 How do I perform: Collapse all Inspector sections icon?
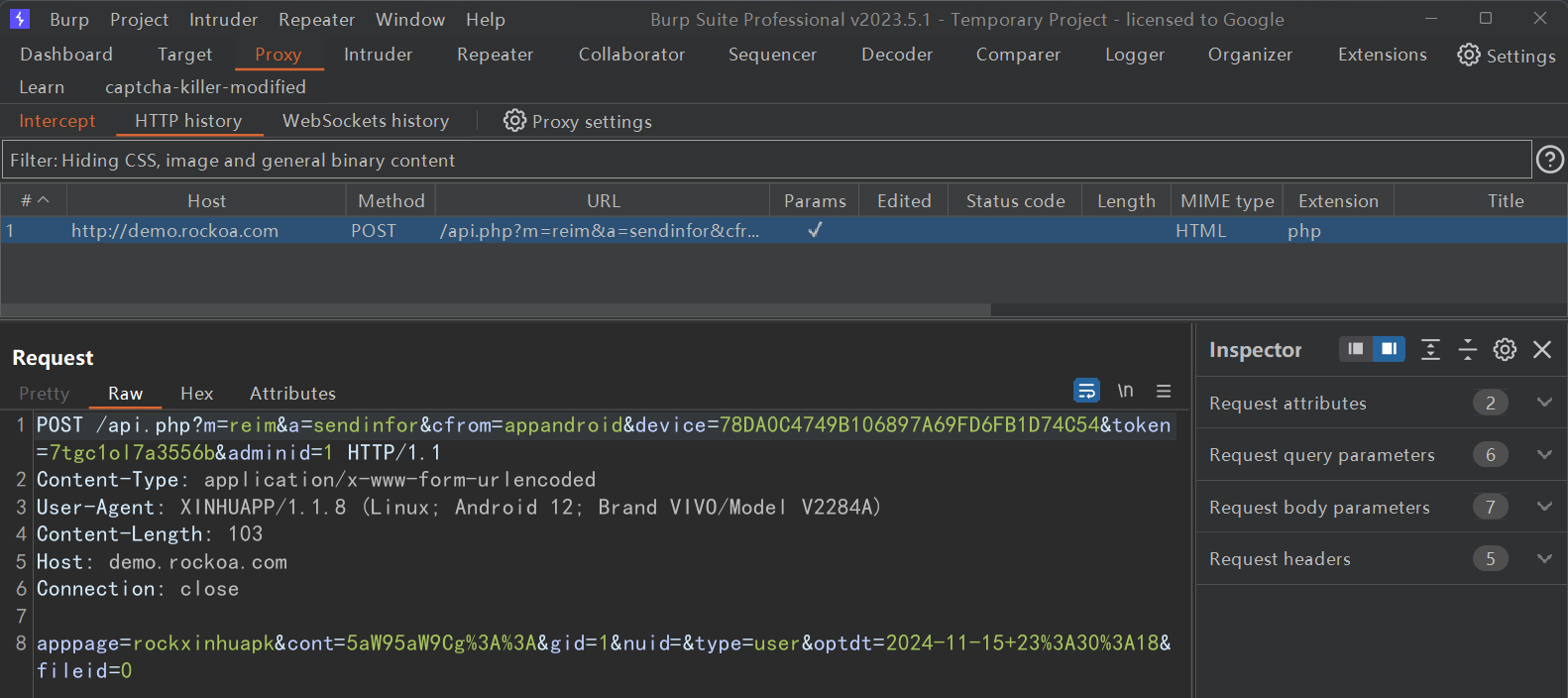click(1468, 349)
